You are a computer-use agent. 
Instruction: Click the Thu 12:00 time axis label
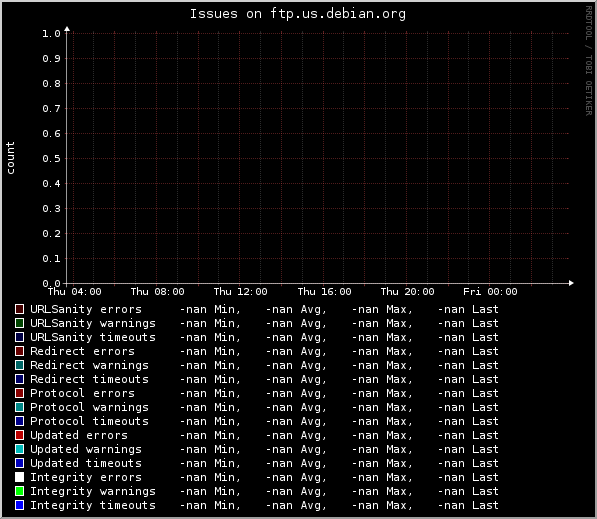point(241,292)
